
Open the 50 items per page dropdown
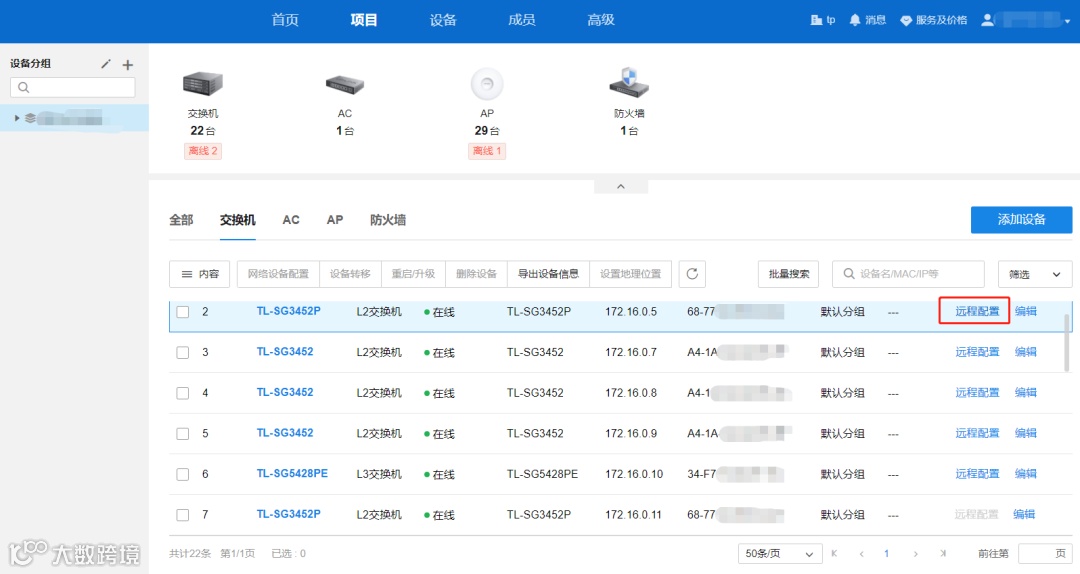pos(780,553)
